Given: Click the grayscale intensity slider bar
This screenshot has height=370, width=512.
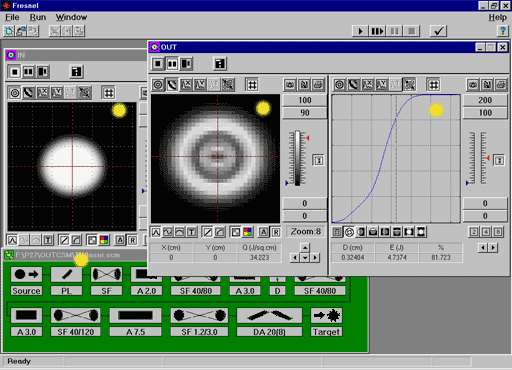Looking at the screenshot, I should click(297, 158).
